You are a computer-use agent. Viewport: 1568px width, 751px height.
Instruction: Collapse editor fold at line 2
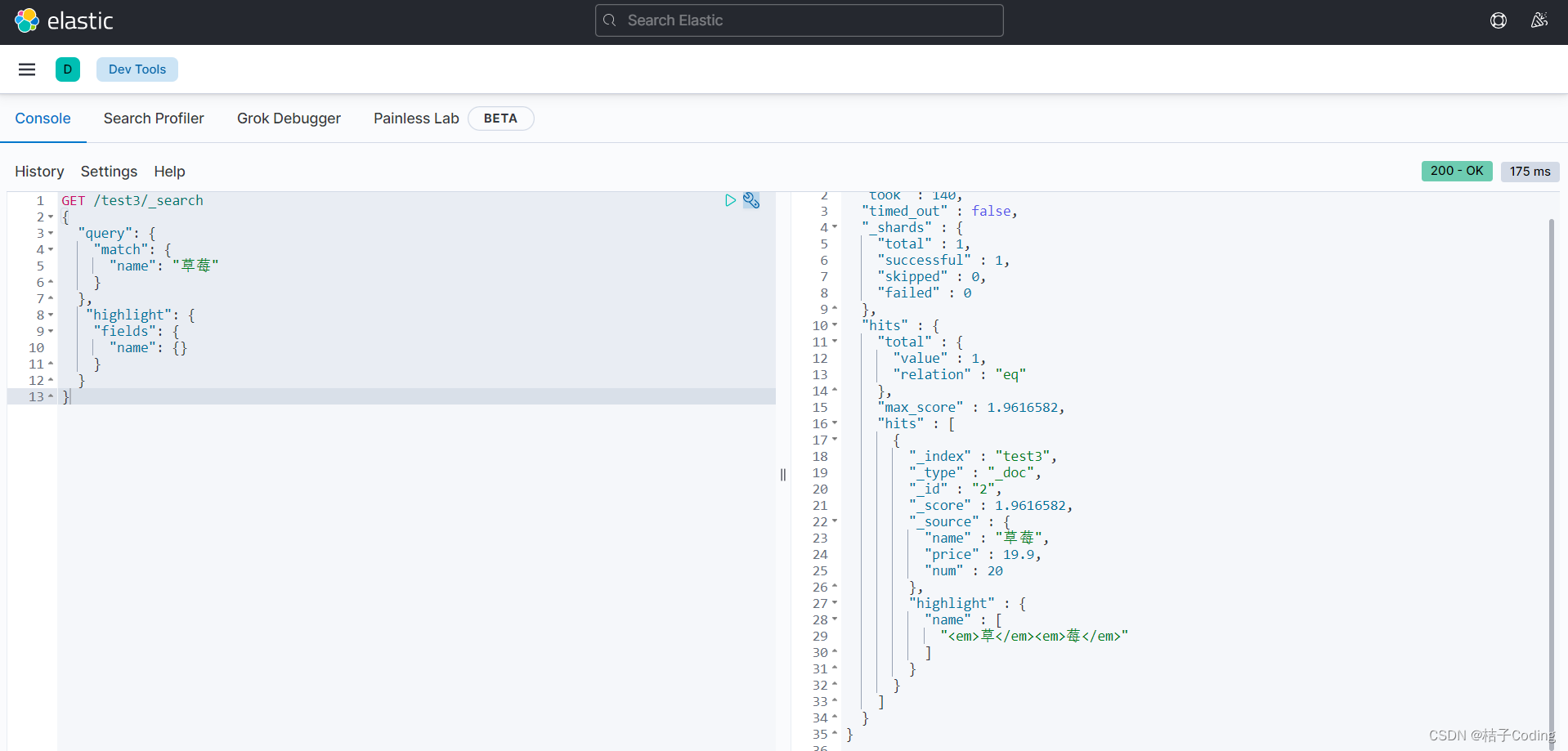coord(51,217)
